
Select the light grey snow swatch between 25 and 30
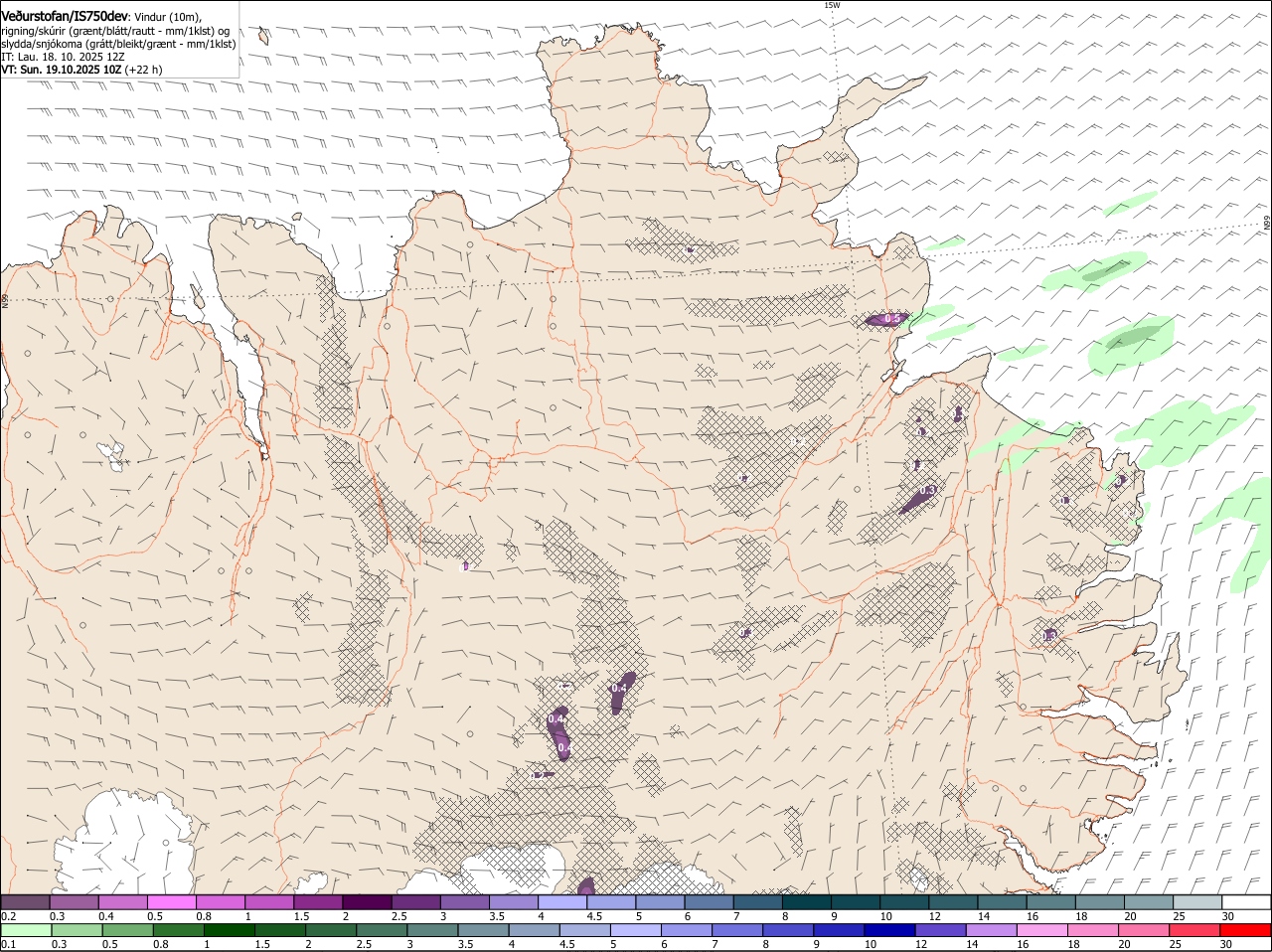[1197, 901]
